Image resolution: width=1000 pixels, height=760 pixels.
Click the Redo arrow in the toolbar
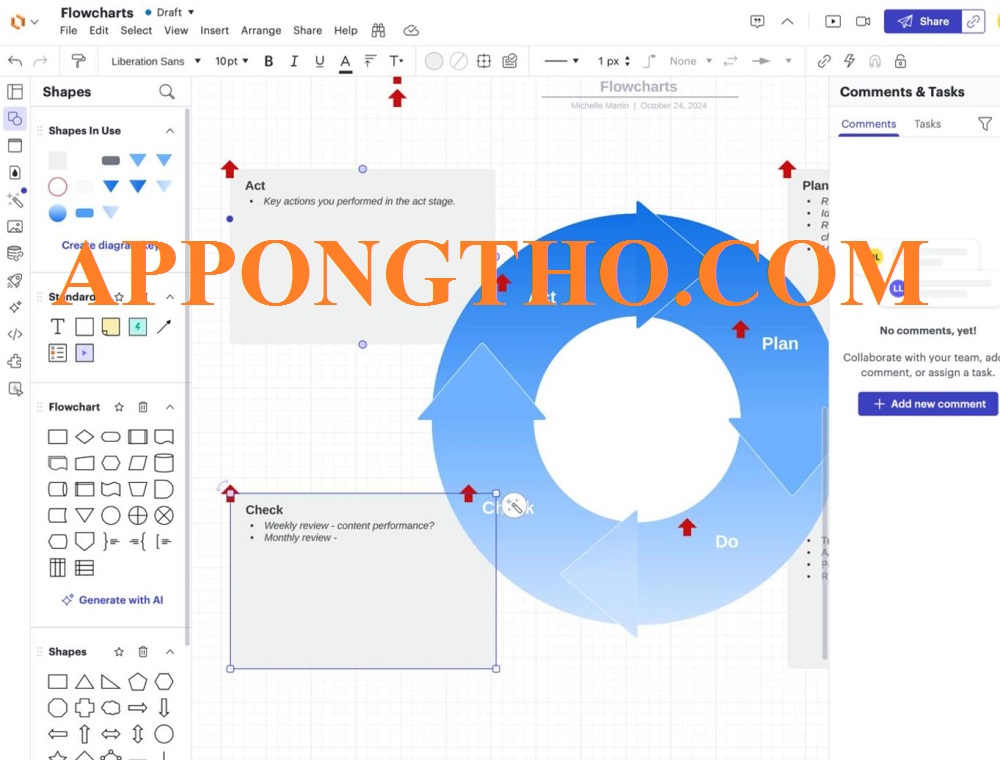(40, 61)
